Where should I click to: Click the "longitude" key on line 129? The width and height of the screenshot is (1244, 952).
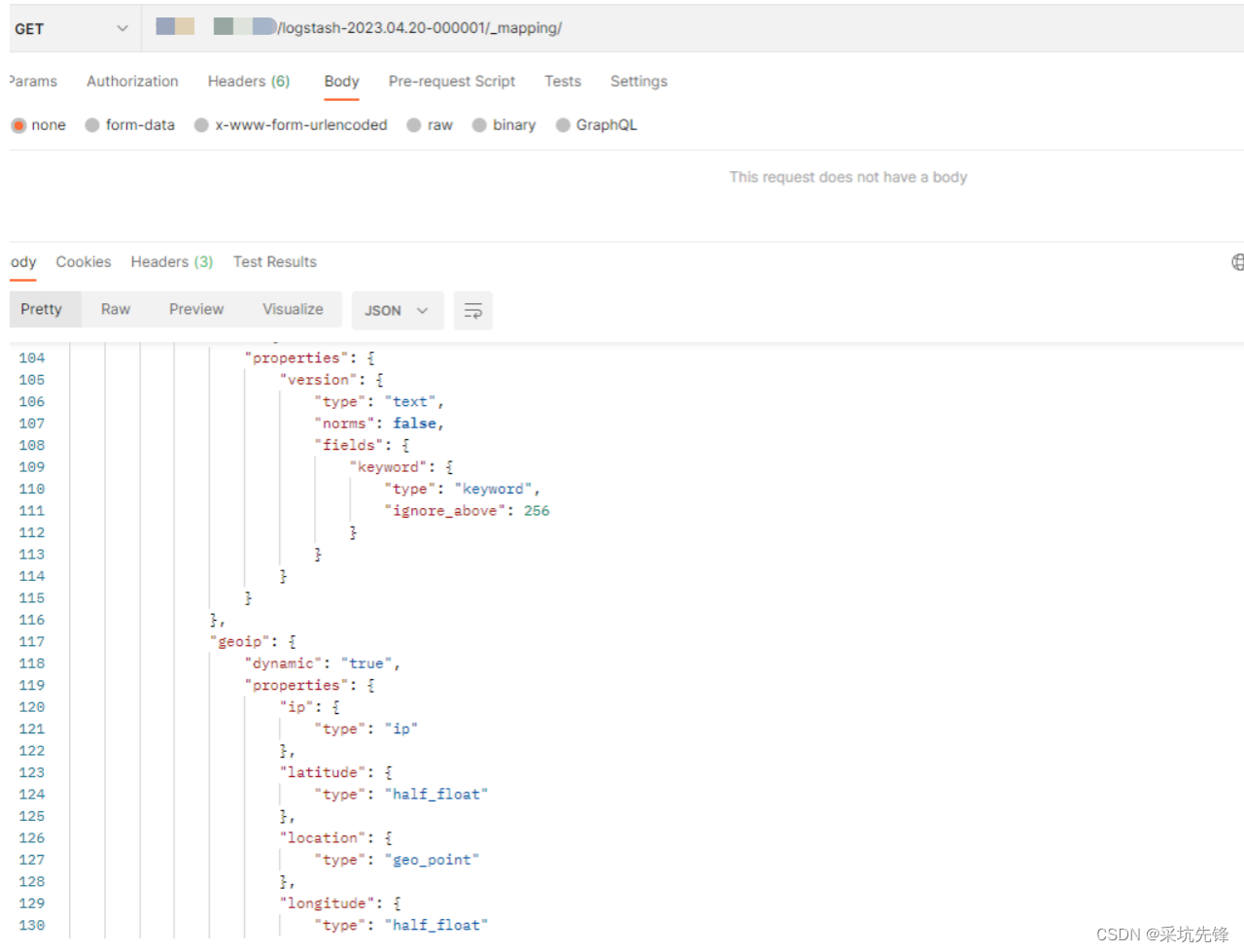[328, 903]
